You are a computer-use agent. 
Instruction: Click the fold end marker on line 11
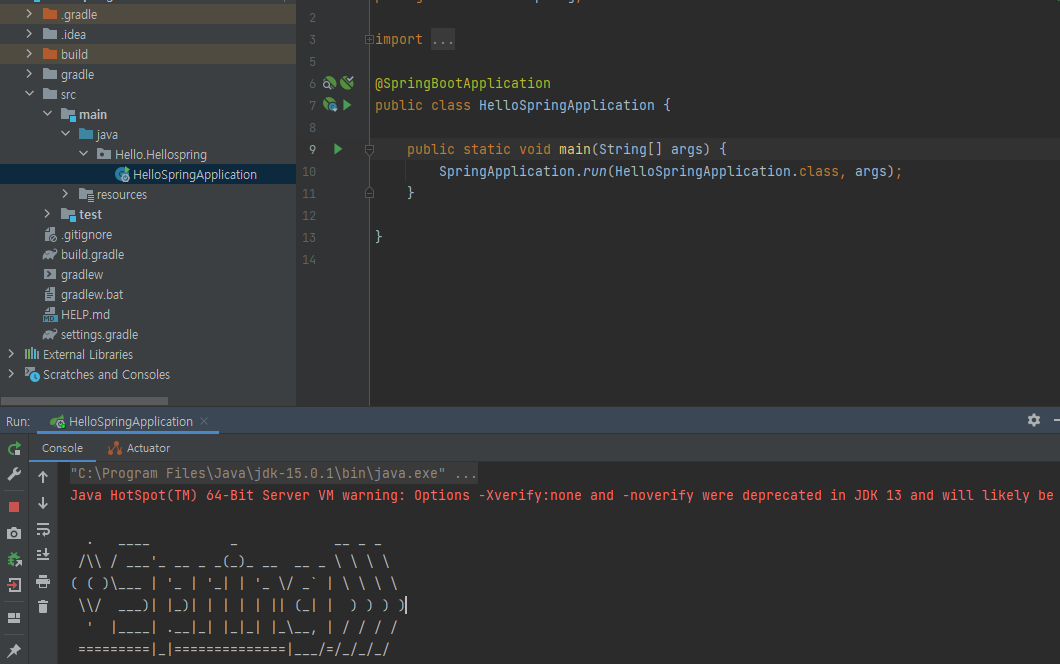pyautogui.click(x=369, y=193)
